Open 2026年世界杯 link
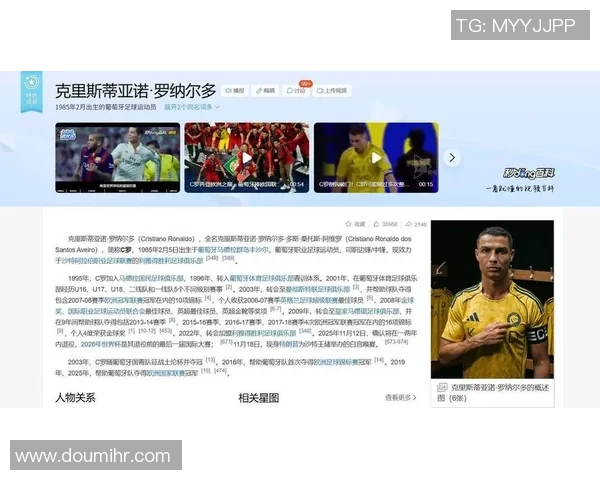 tap(101, 344)
